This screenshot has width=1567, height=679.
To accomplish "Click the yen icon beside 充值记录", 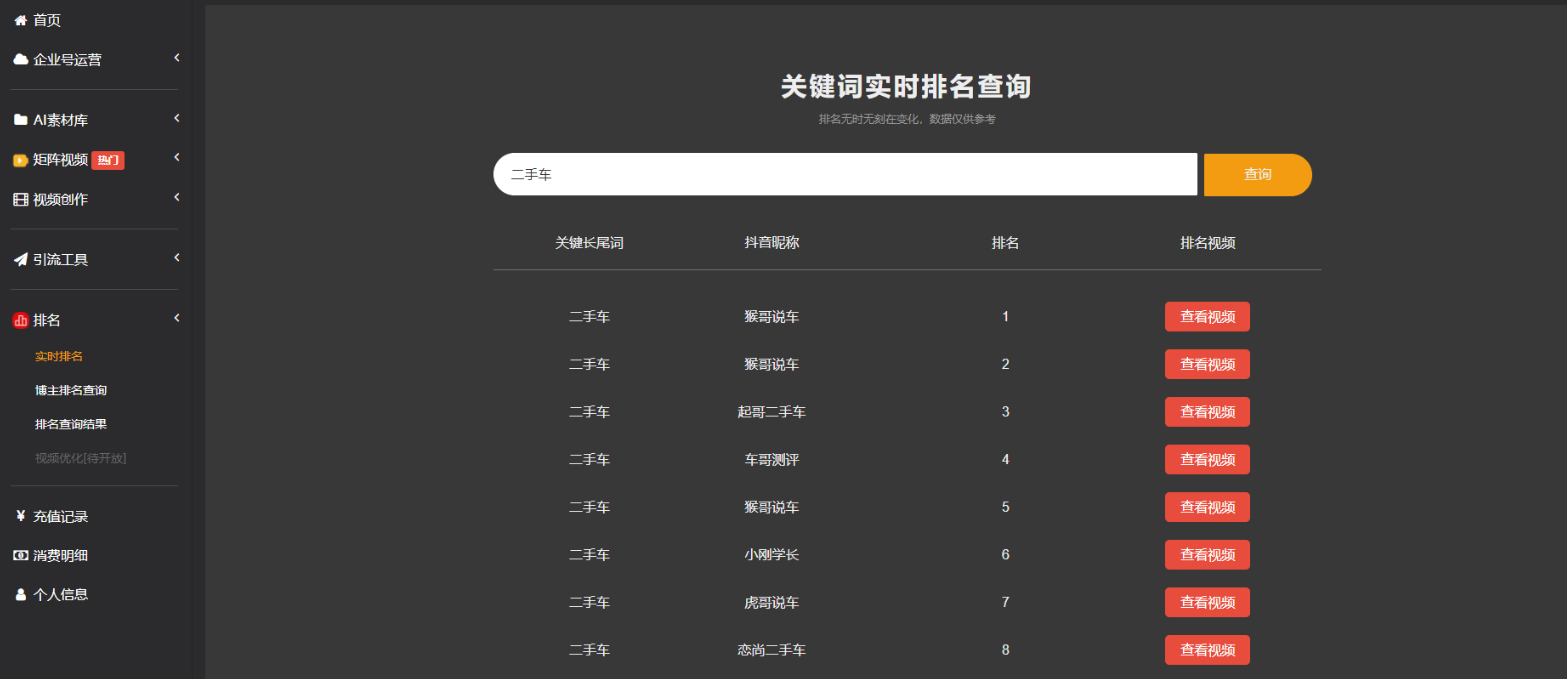I will pyautogui.click(x=20, y=516).
